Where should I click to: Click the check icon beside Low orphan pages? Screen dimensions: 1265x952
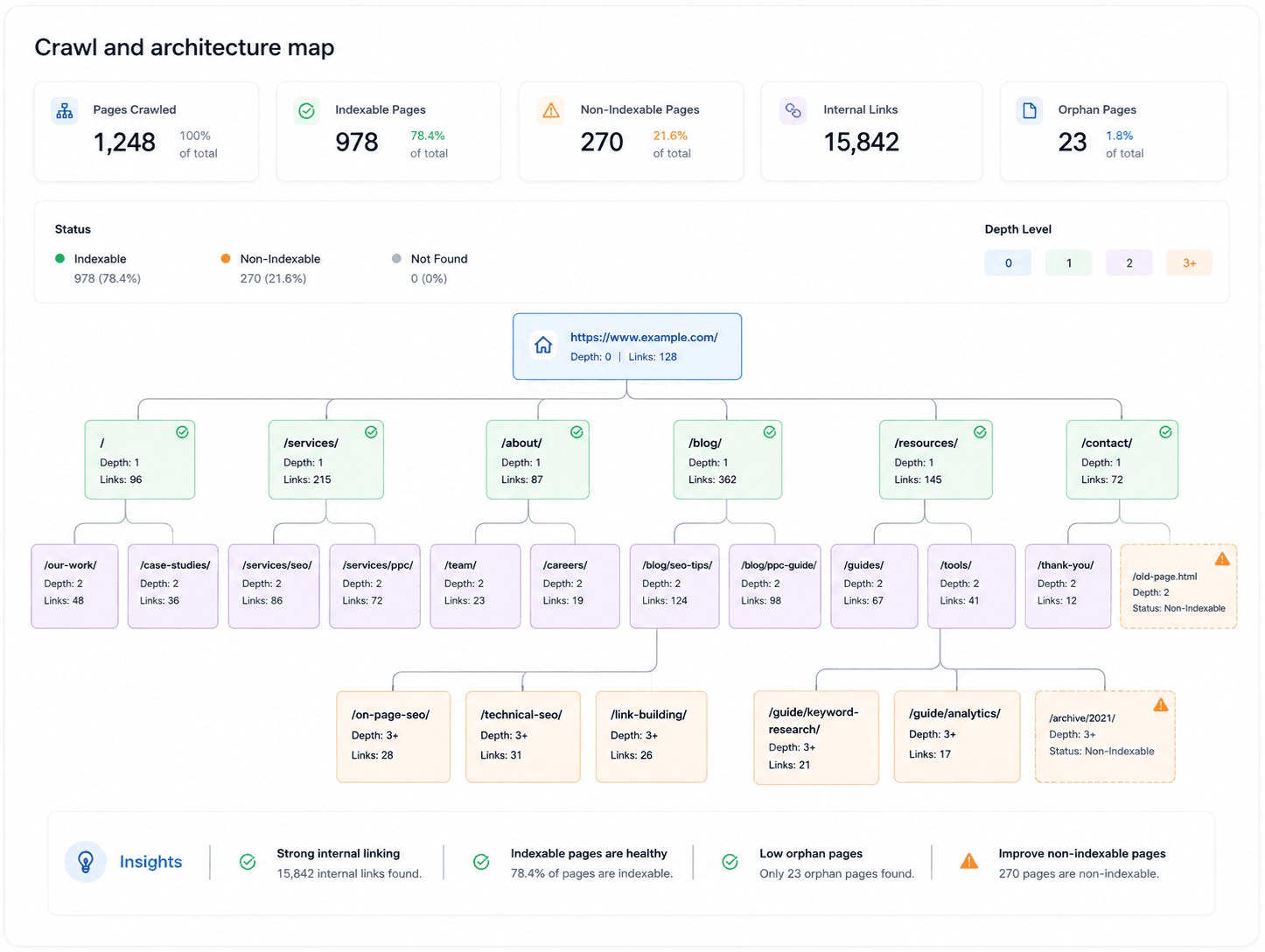pyautogui.click(x=730, y=862)
